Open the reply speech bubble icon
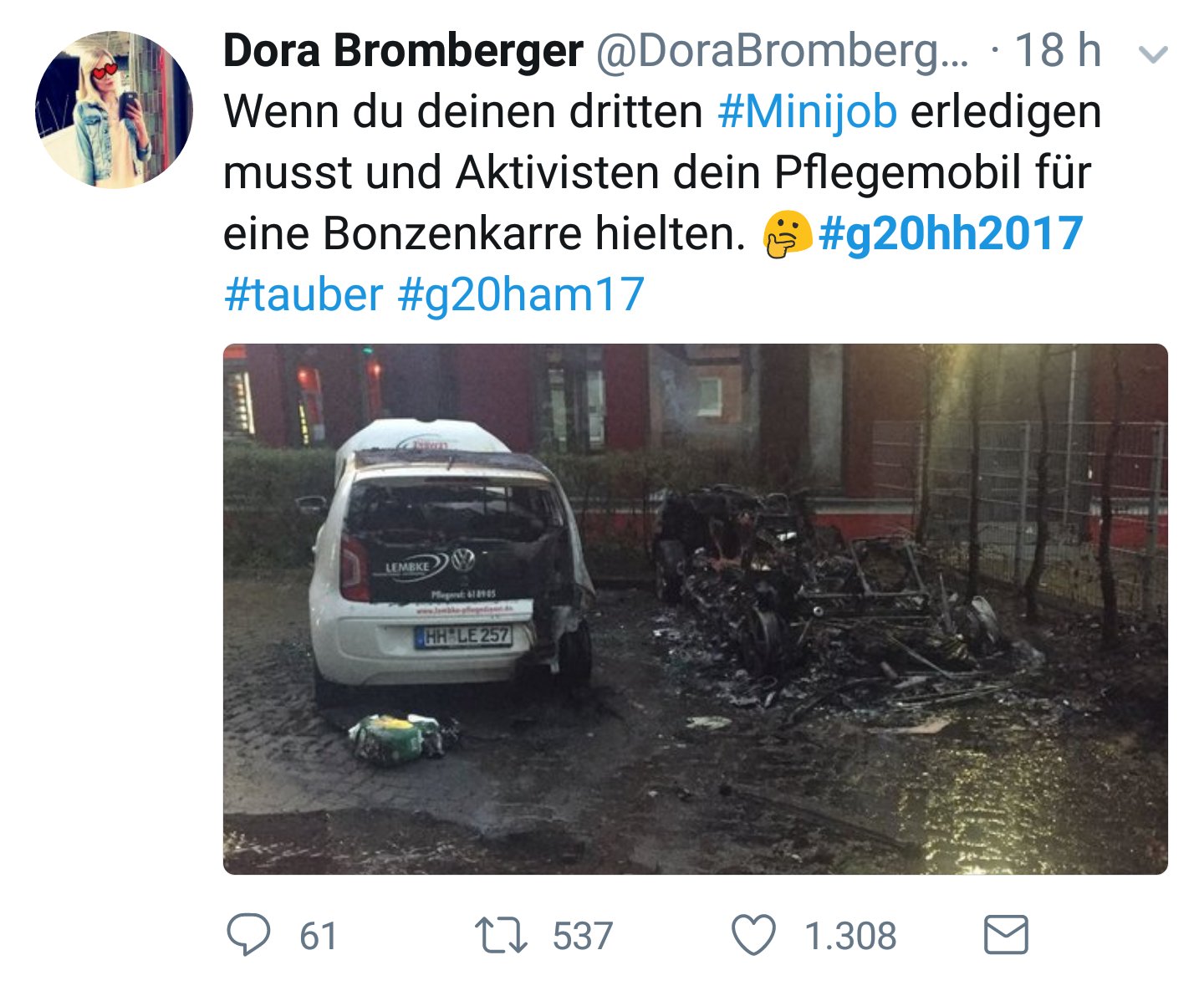Image resolution: width=1204 pixels, height=991 pixels. 248,935
